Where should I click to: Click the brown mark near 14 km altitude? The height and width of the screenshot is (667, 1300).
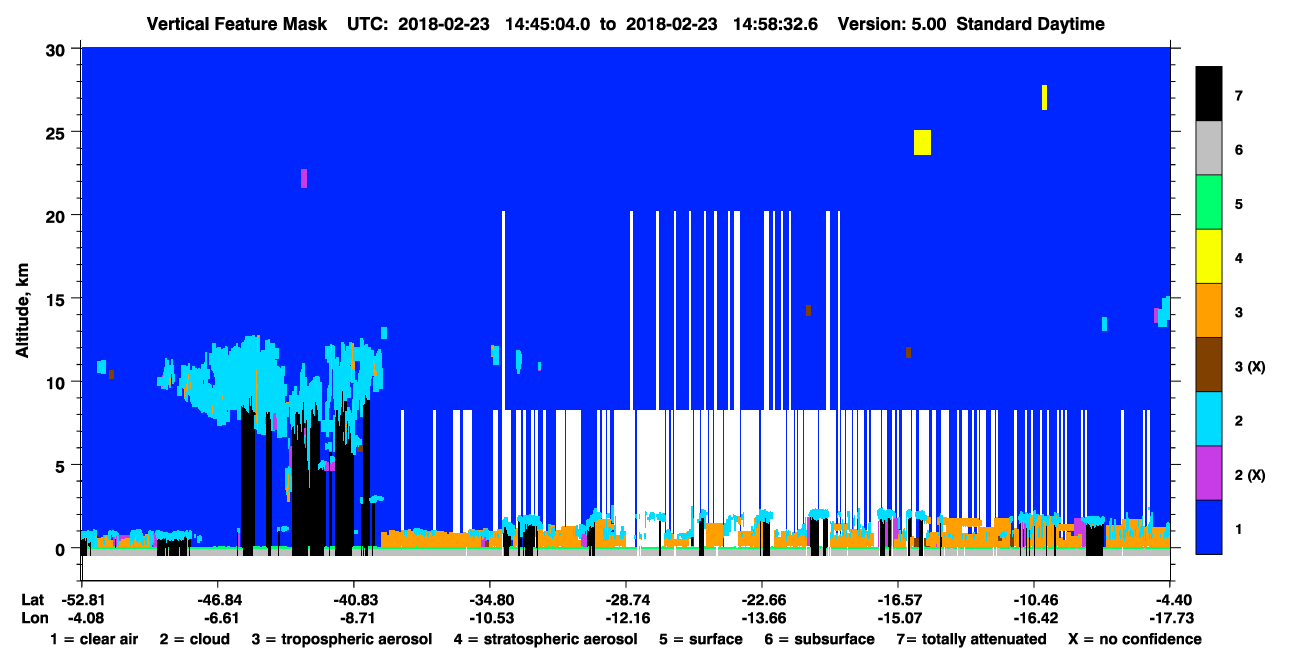(x=808, y=310)
